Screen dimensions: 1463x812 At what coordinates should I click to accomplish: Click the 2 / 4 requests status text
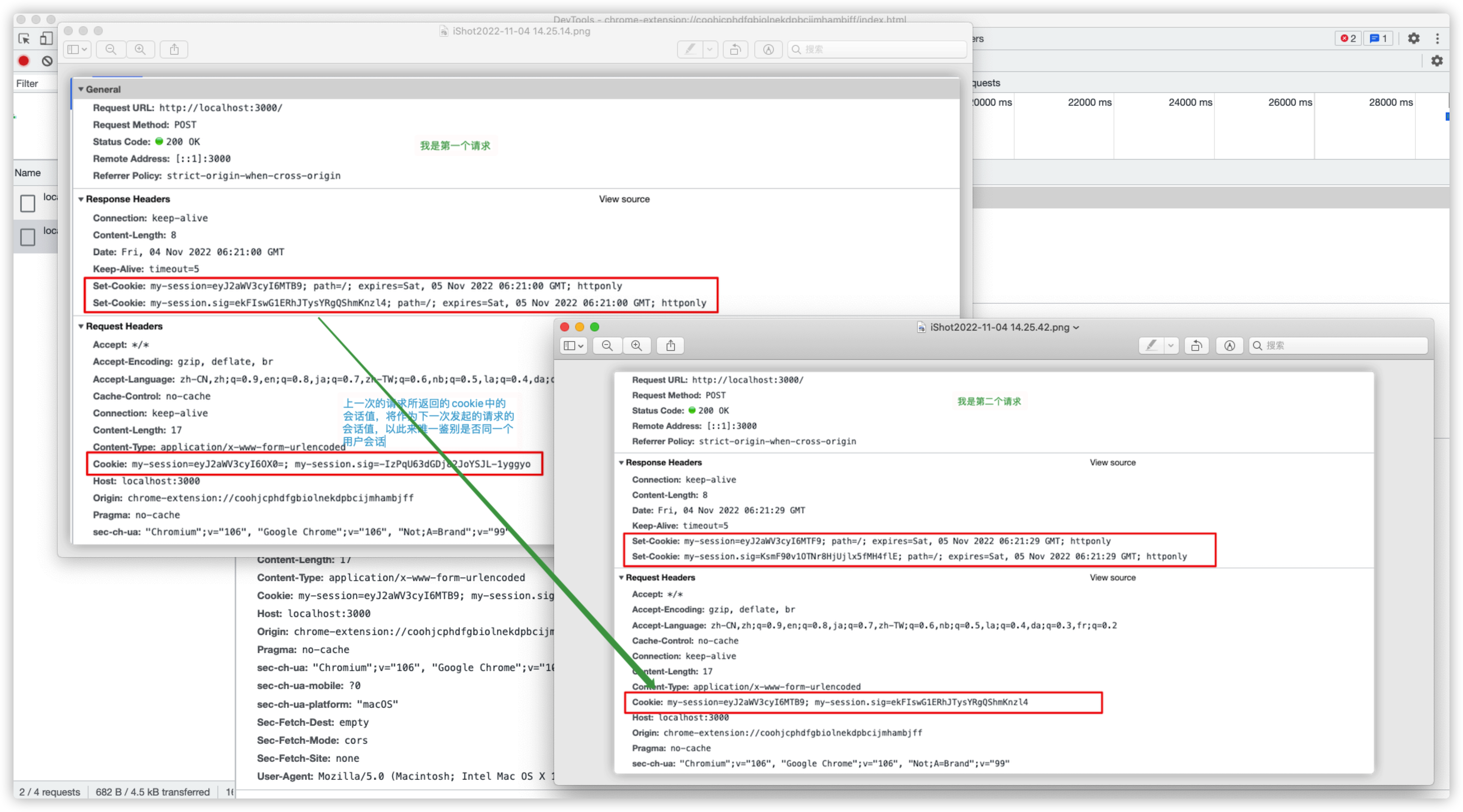(49, 791)
